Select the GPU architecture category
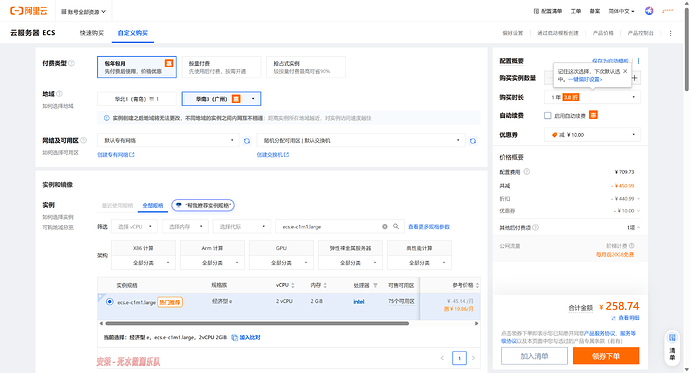This screenshot has height=373, width=690. click(x=281, y=248)
